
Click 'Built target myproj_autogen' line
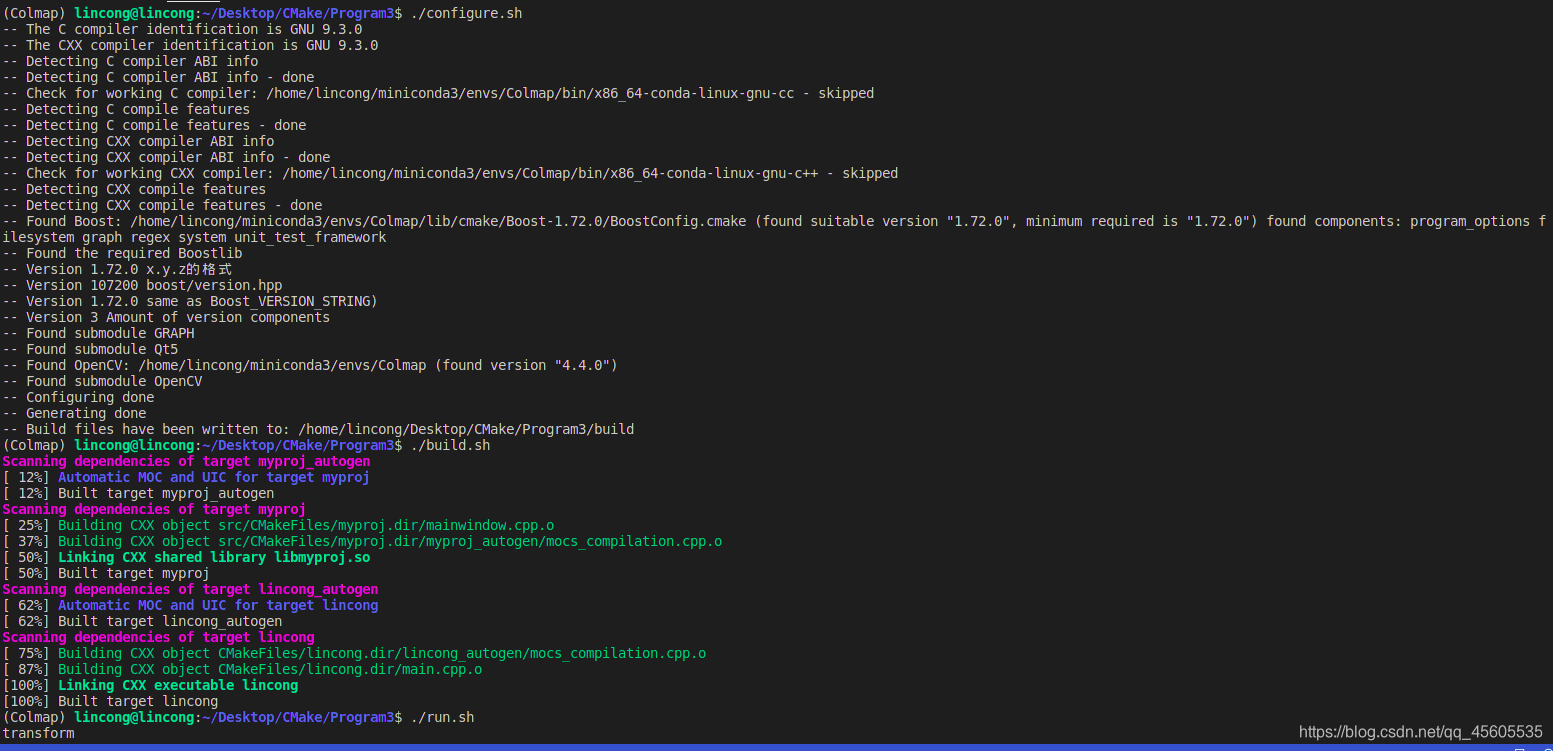click(x=138, y=493)
